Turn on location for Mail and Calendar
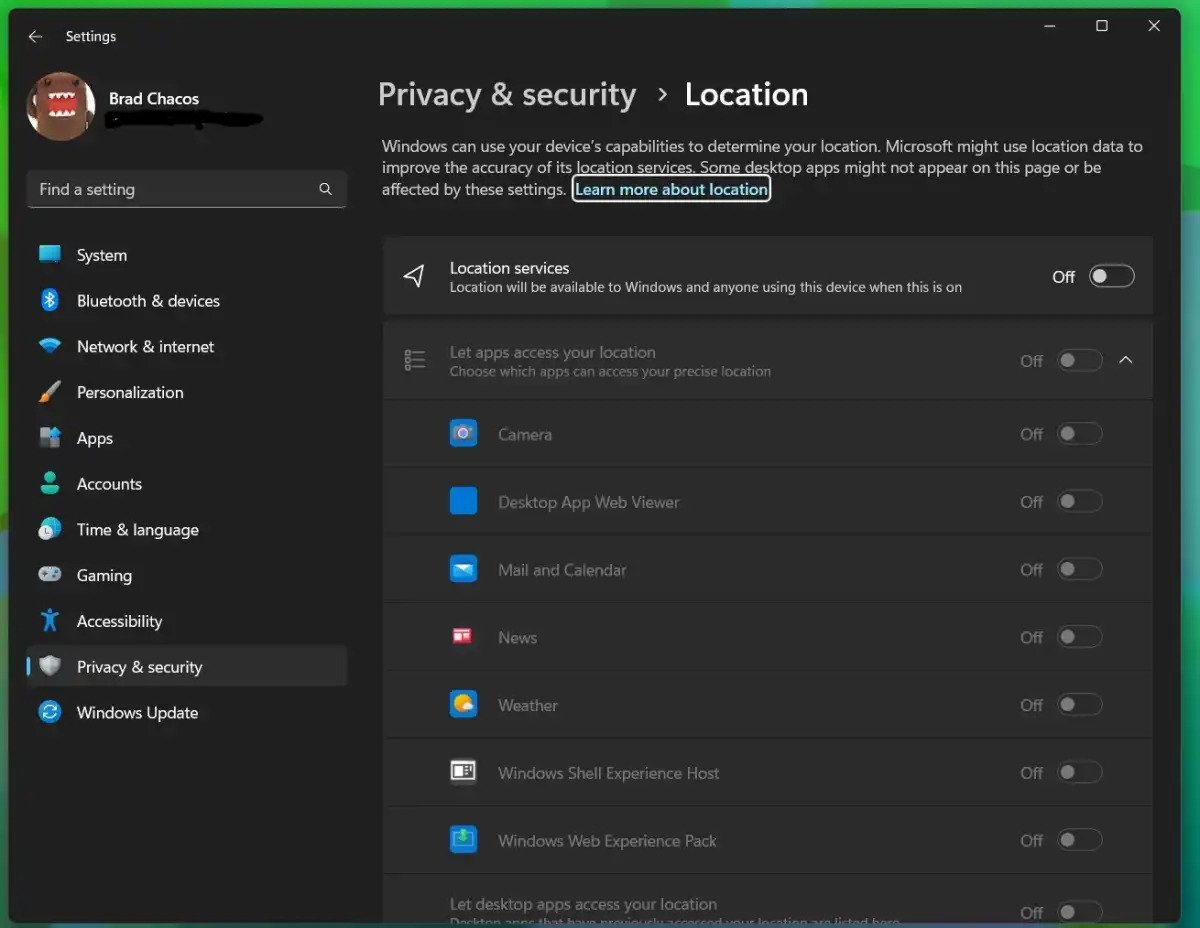Viewport: 1200px width, 928px height. click(1079, 568)
